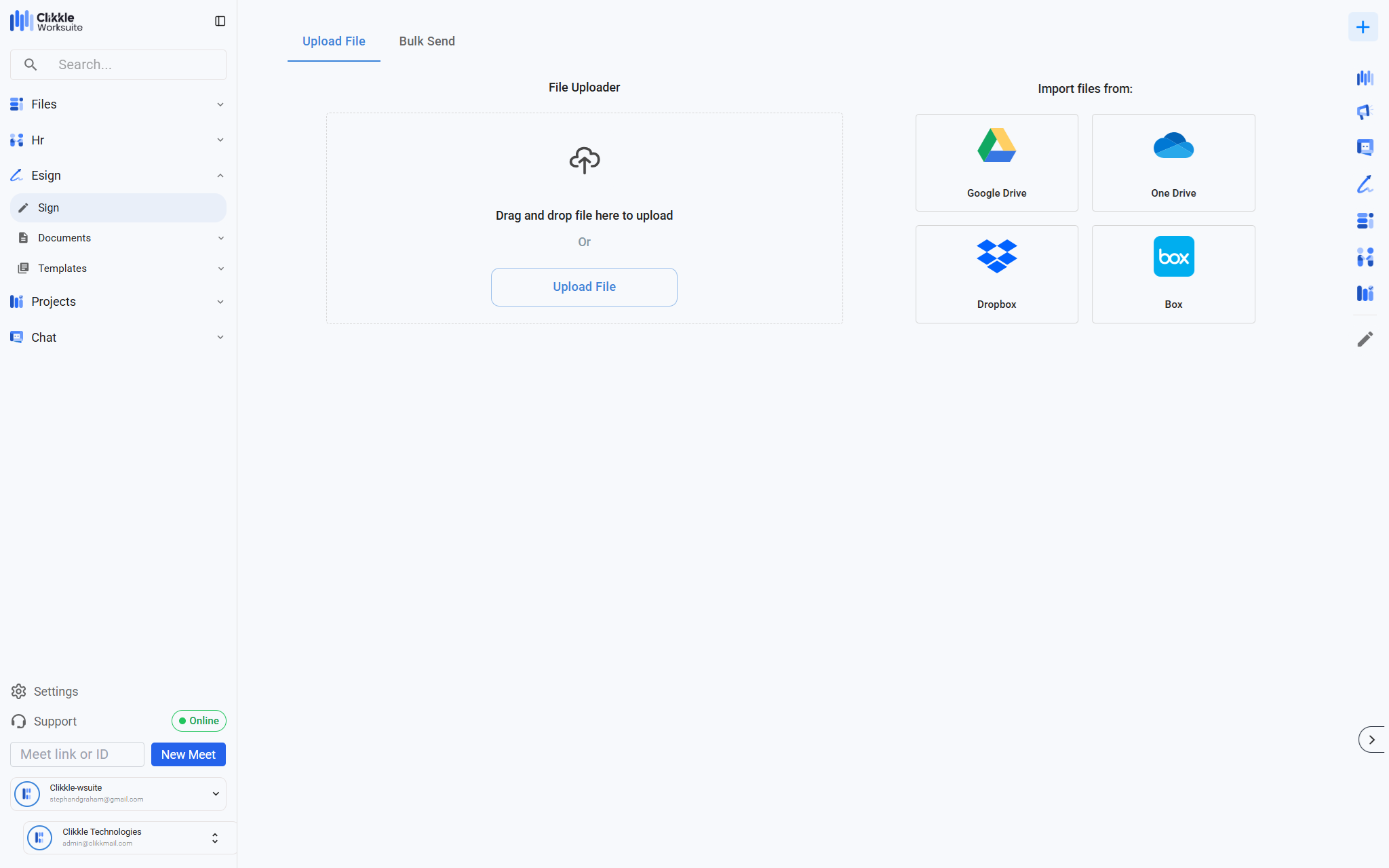Expand the Documents submenu
This screenshot has width=1389, height=868.
(x=220, y=238)
